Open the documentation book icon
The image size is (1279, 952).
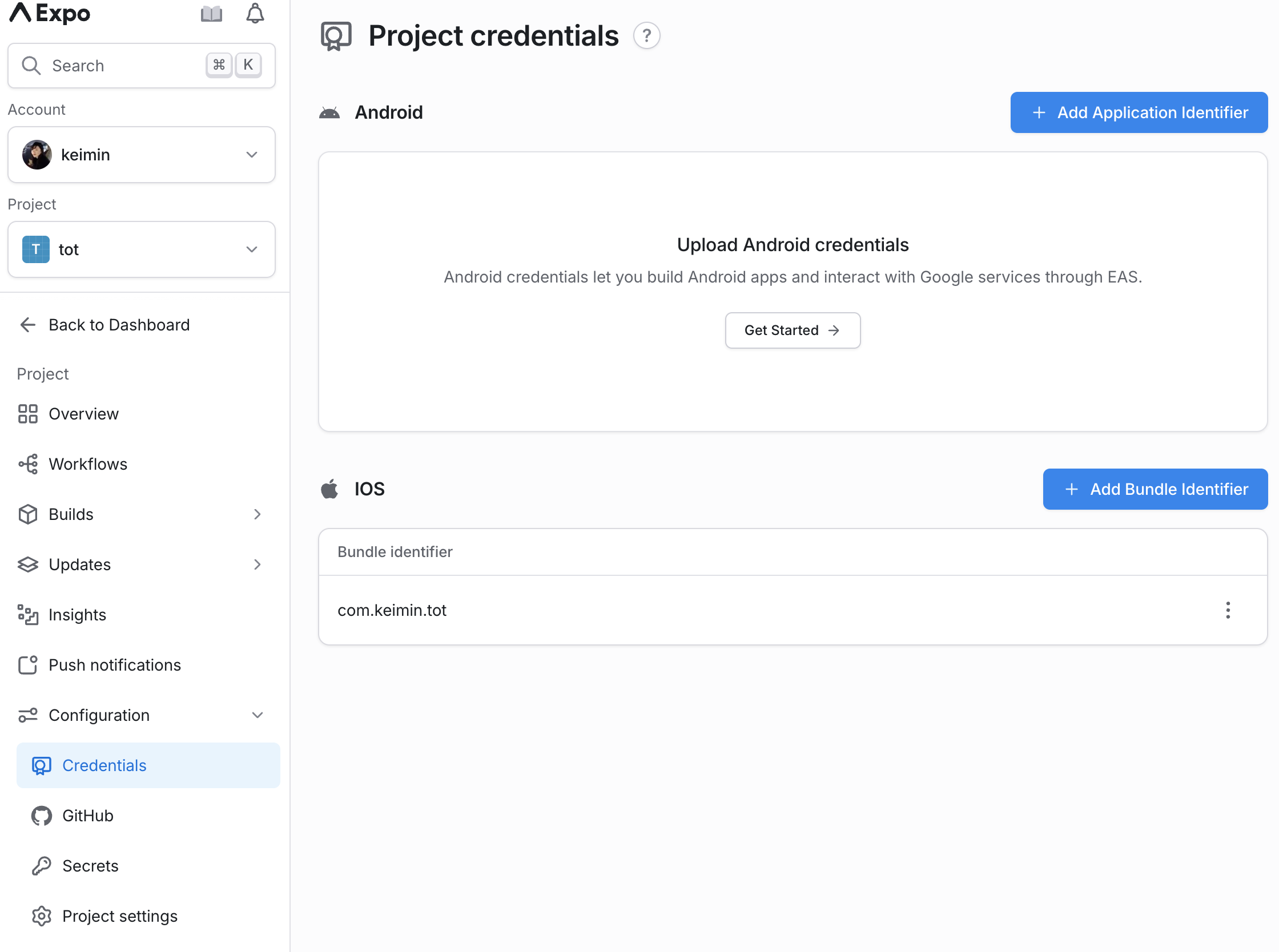tap(211, 14)
